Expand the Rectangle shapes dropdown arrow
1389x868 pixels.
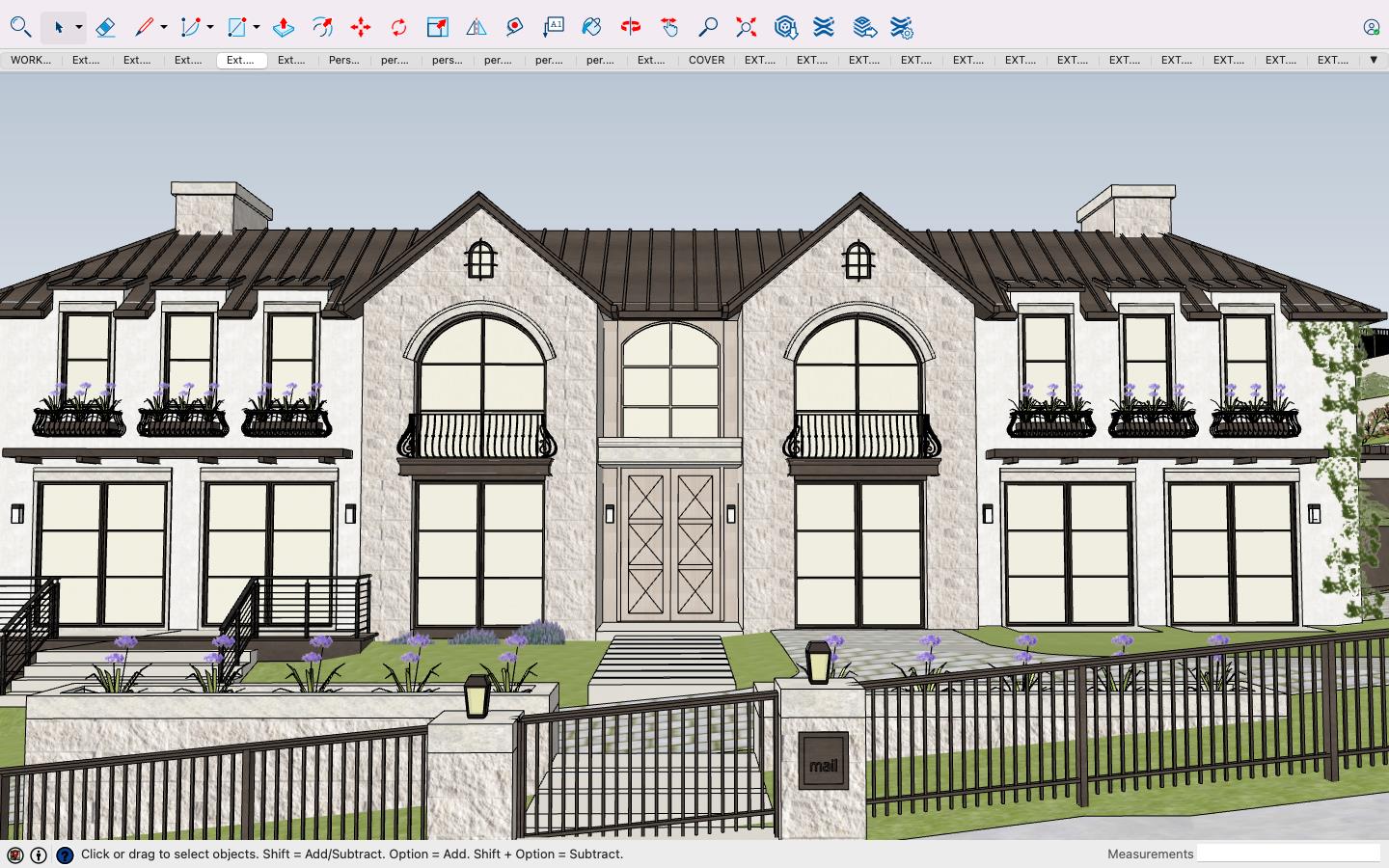click(257, 27)
